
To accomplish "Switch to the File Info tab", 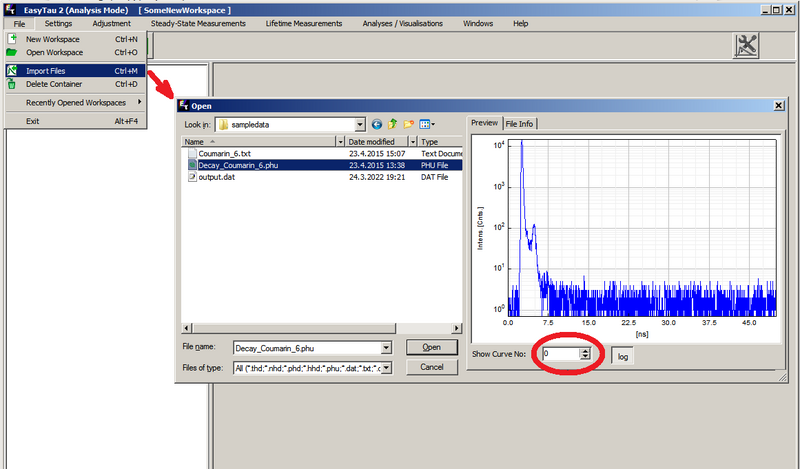I will coord(519,123).
